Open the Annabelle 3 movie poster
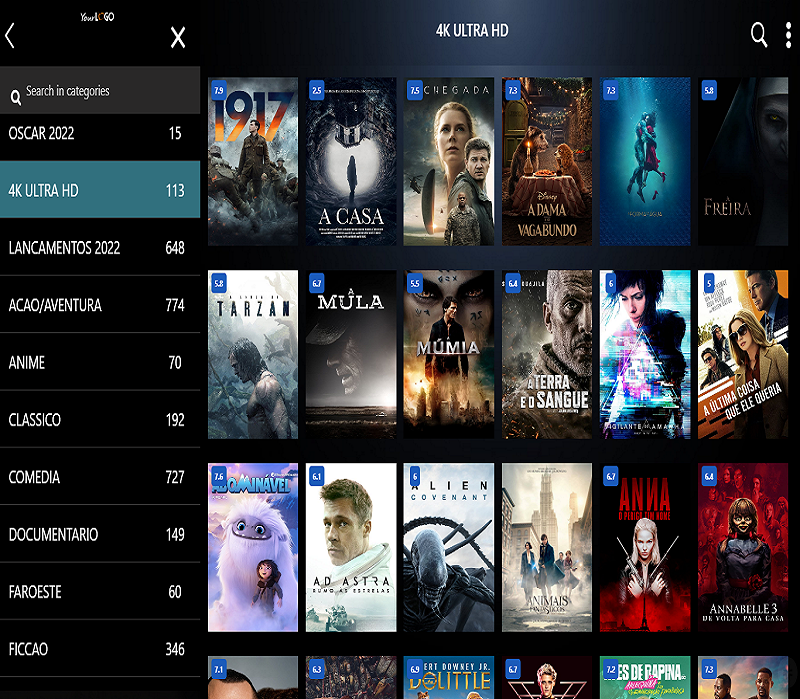This screenshot has width=800, height=699. (x=743, y=547)
